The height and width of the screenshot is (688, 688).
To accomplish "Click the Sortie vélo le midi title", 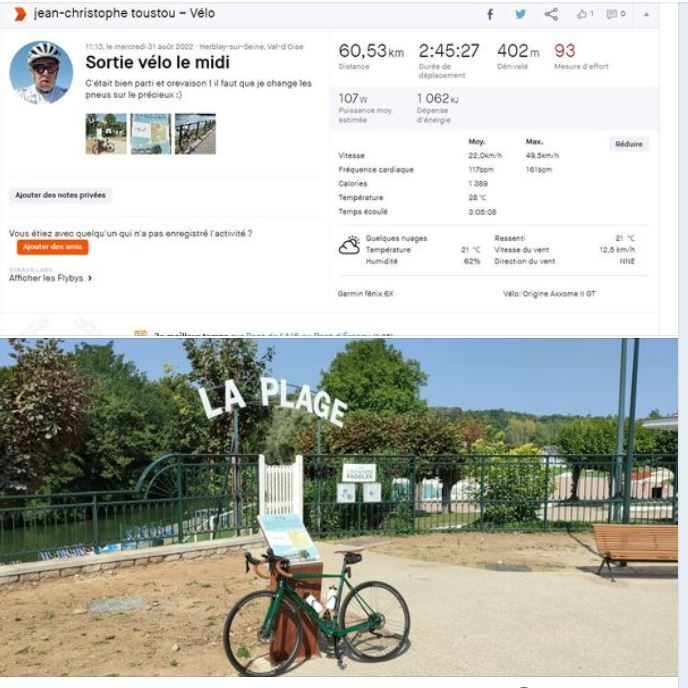I will click(158, 62).
